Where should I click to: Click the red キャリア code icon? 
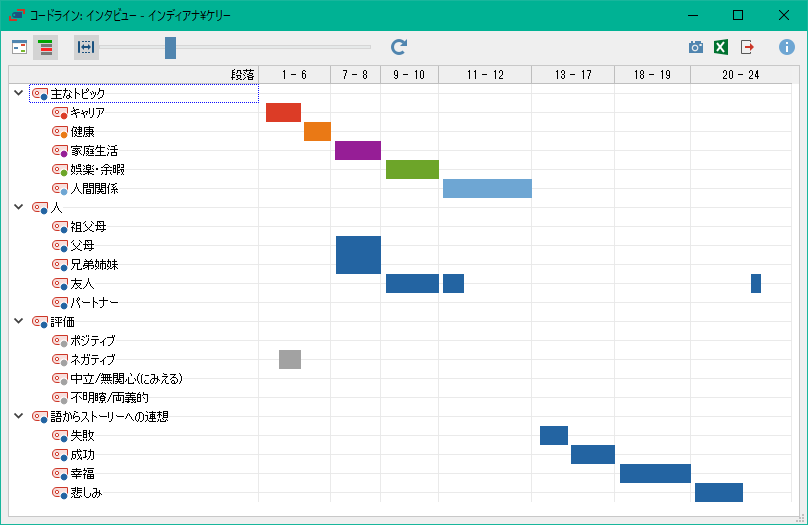(60, 113)
